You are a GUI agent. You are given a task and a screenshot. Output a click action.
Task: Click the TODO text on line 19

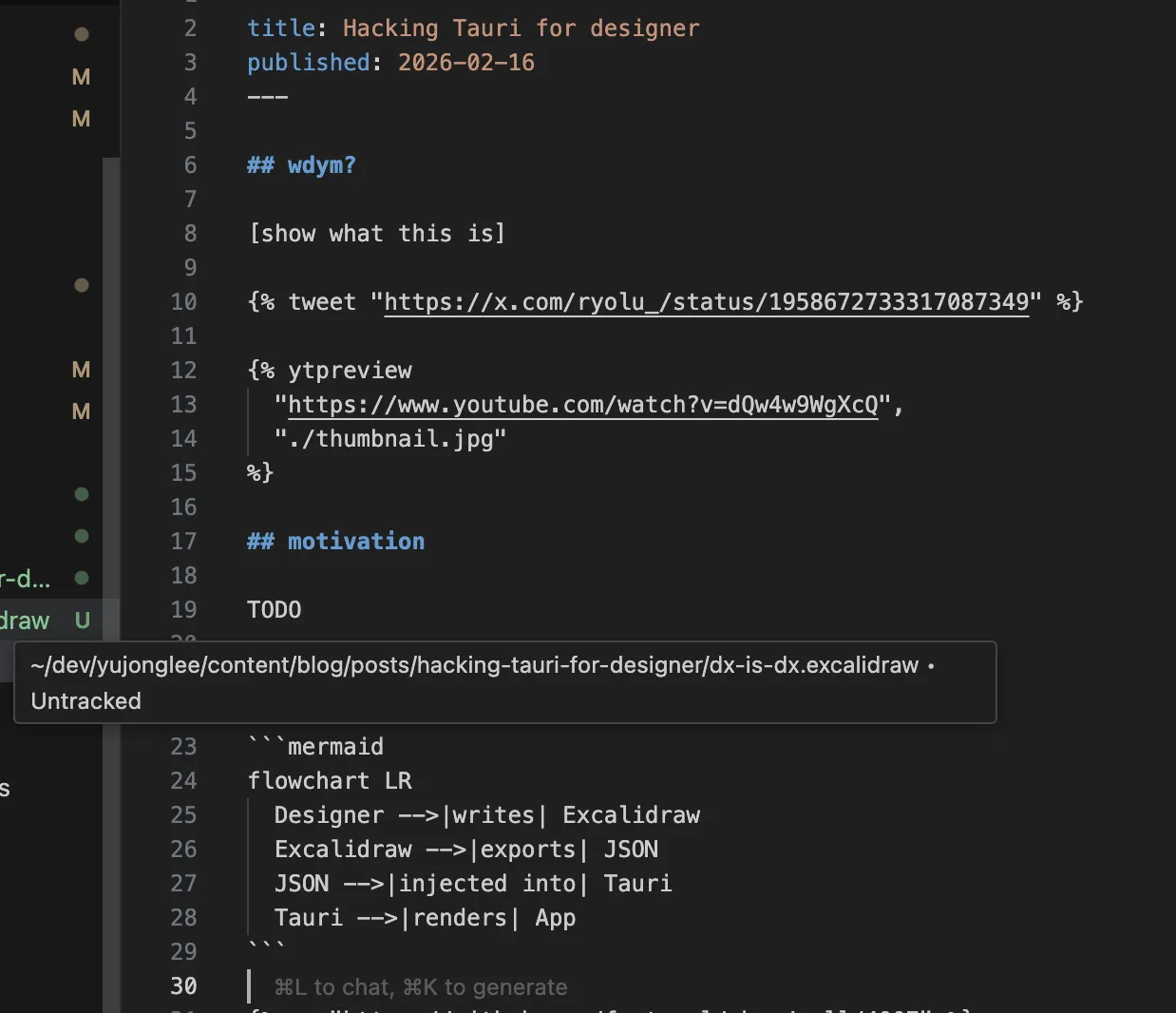pyautogui.click(x=274, y=610)
